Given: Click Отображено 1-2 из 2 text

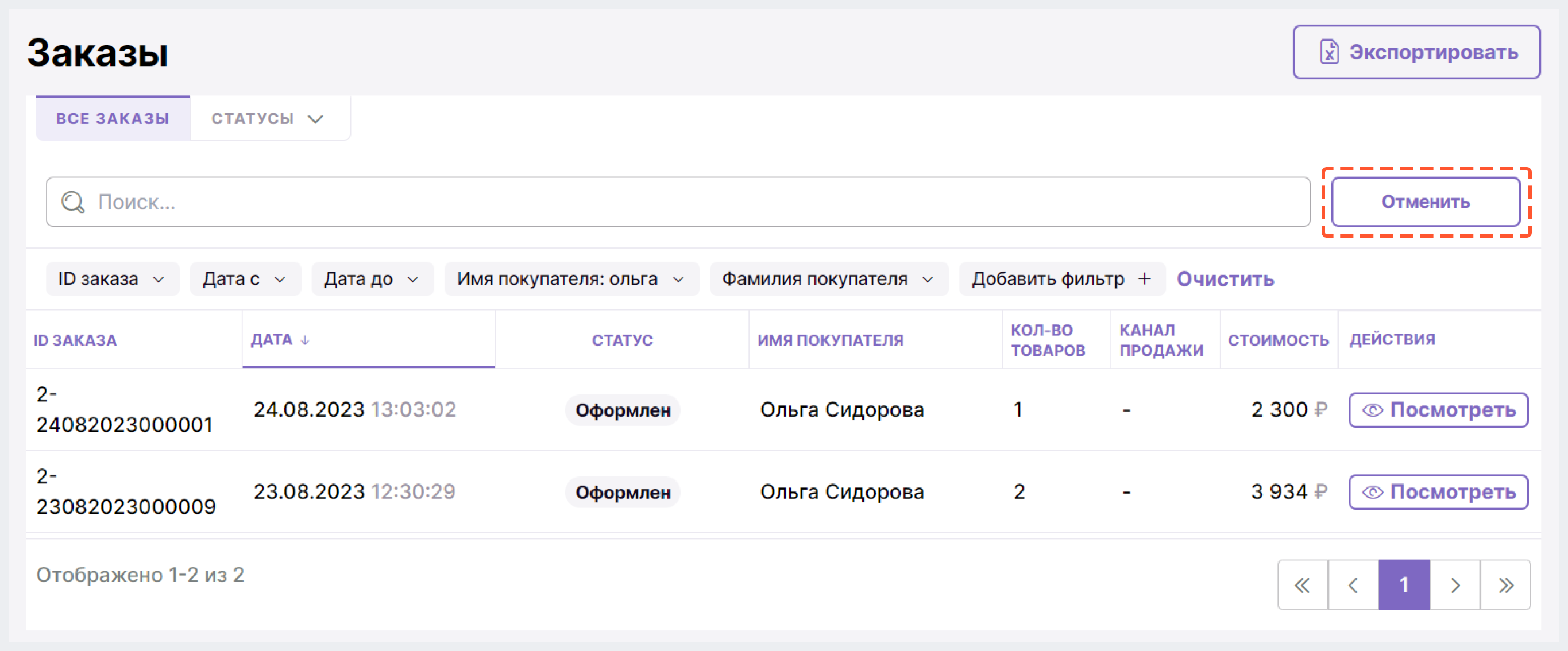Looking at the screenshot, I should tap(140, 574).
